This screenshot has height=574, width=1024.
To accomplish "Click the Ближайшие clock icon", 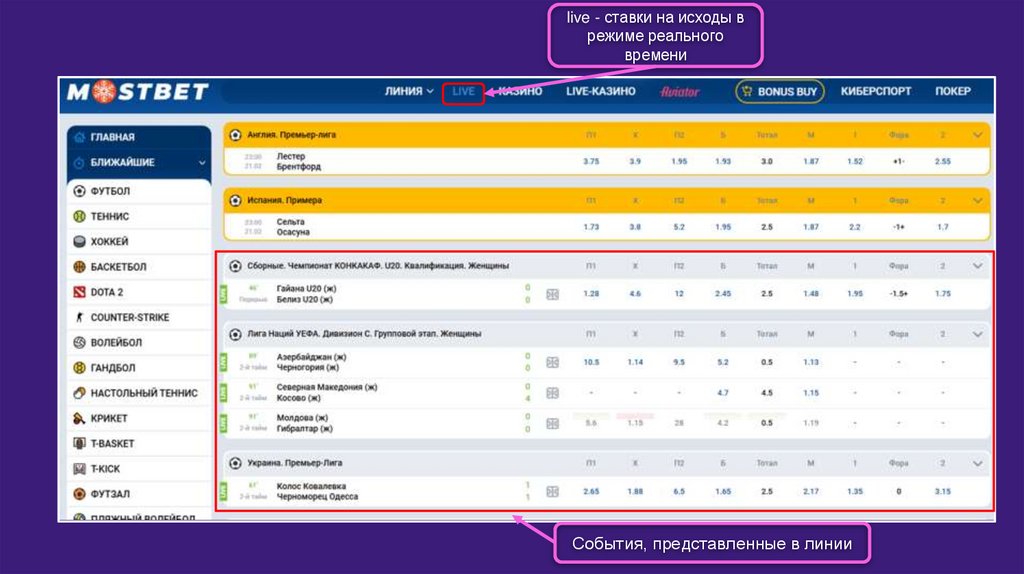I will point(79,163).
